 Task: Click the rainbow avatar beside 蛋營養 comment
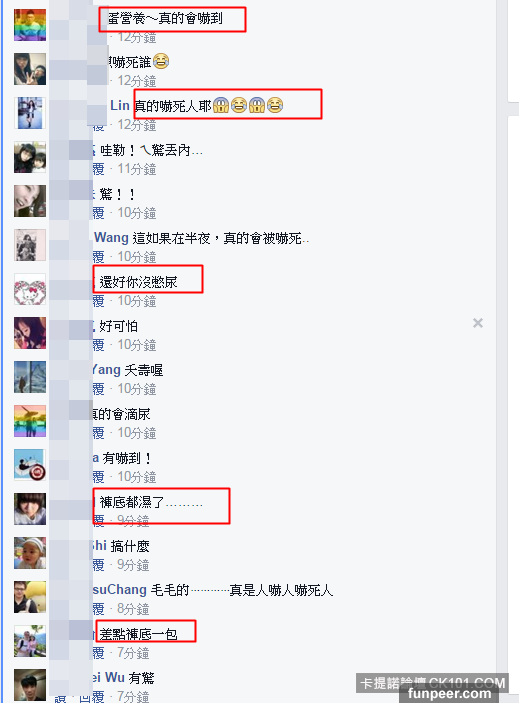point(30,25)
